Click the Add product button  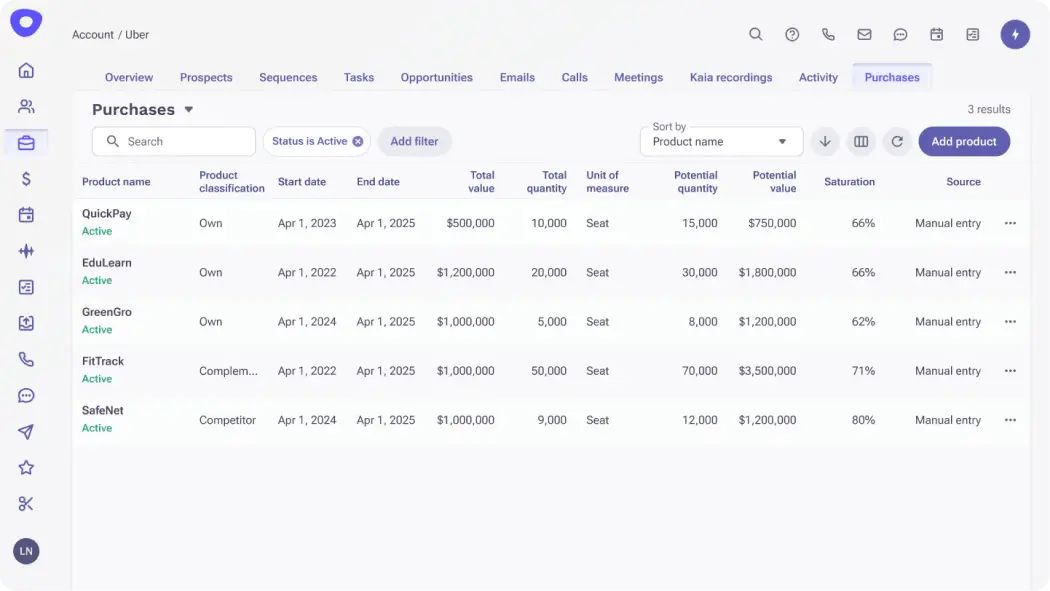point(964,141)
